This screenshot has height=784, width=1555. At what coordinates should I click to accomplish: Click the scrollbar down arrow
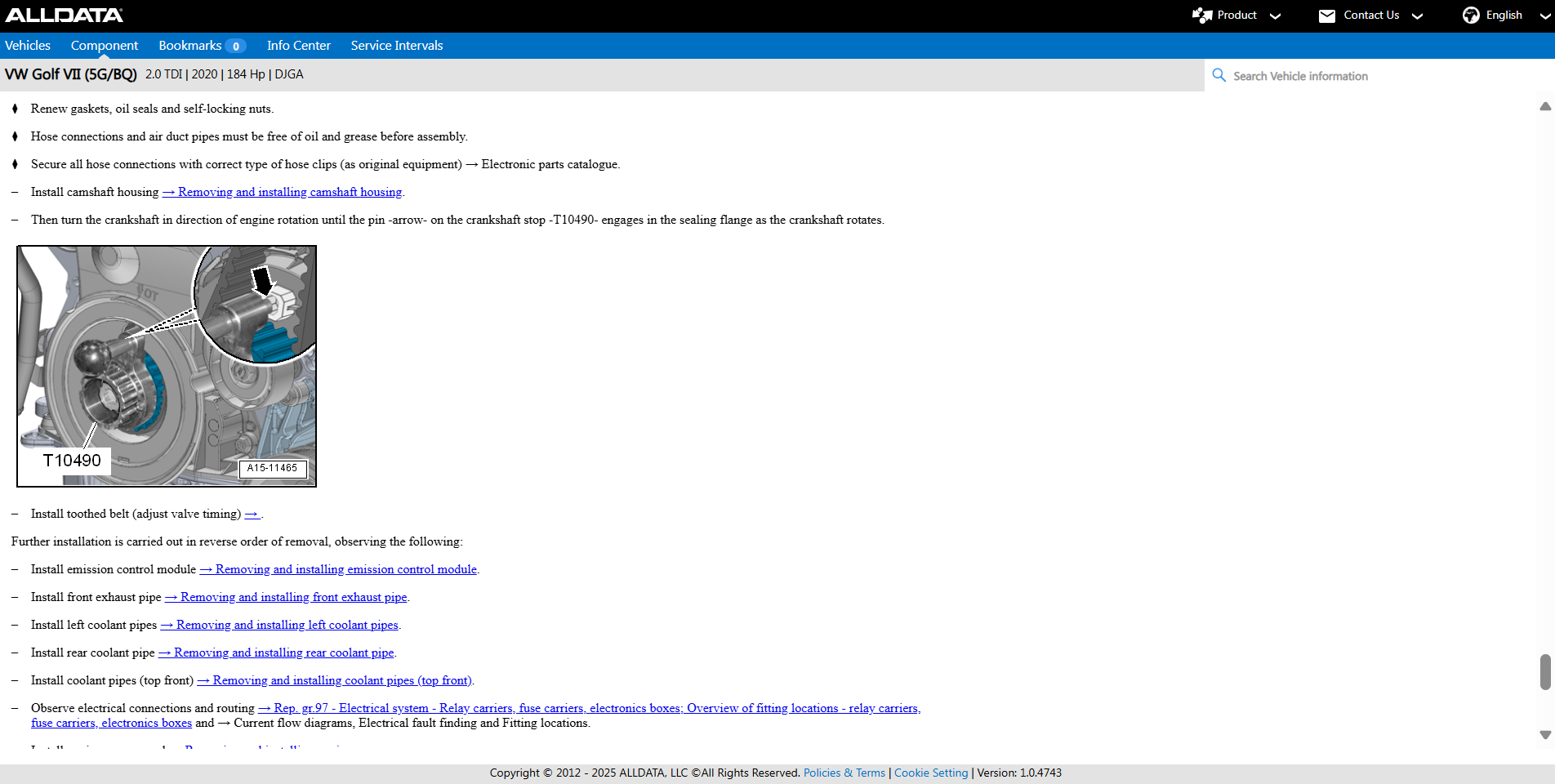coord(1544,735)
